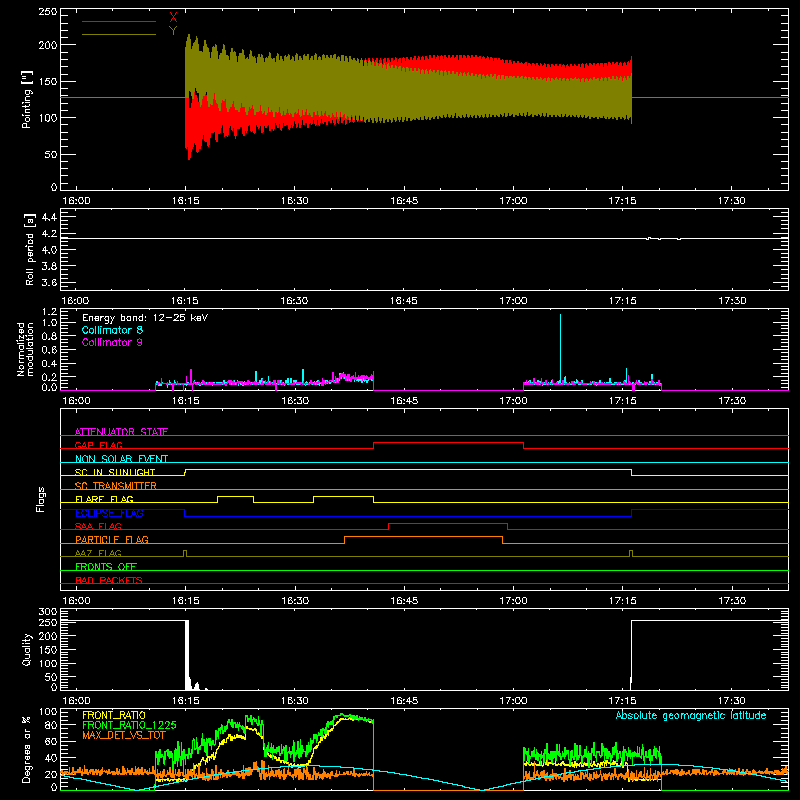Click the '17:00' tick label under Pointing plot
The height and width of the screenshot is (800, 800).
(513, 201)
